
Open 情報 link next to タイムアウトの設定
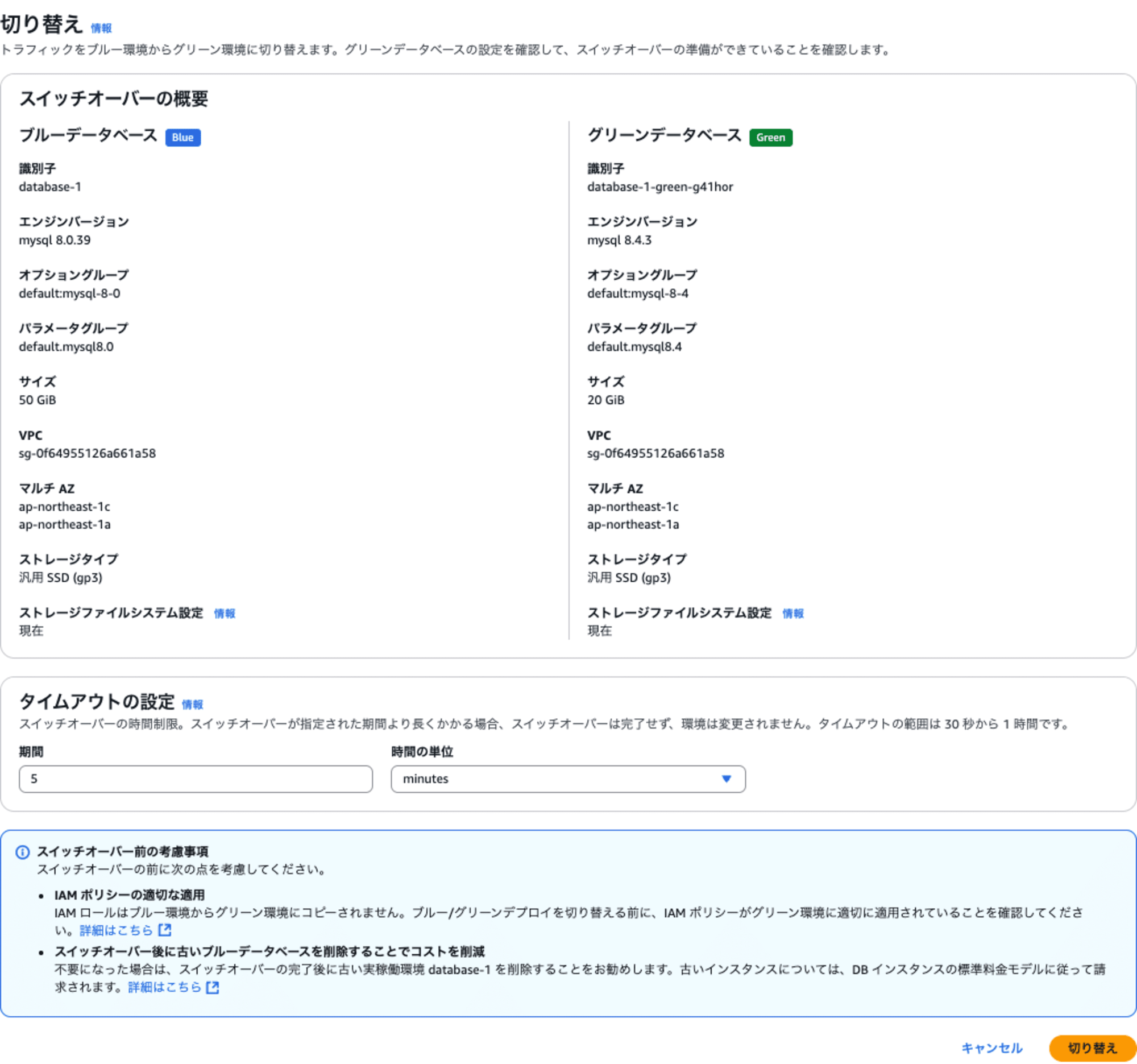click(192, 704)
